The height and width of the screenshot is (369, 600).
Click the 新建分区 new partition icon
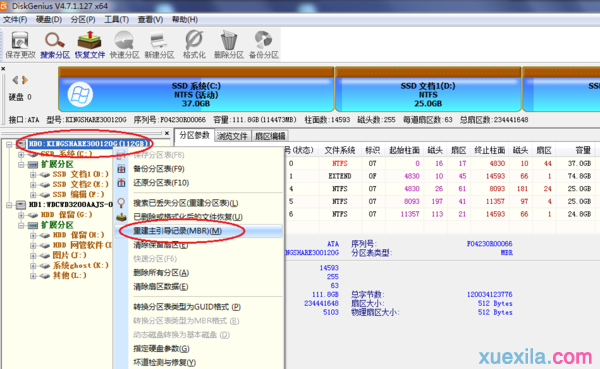[159, 45]
